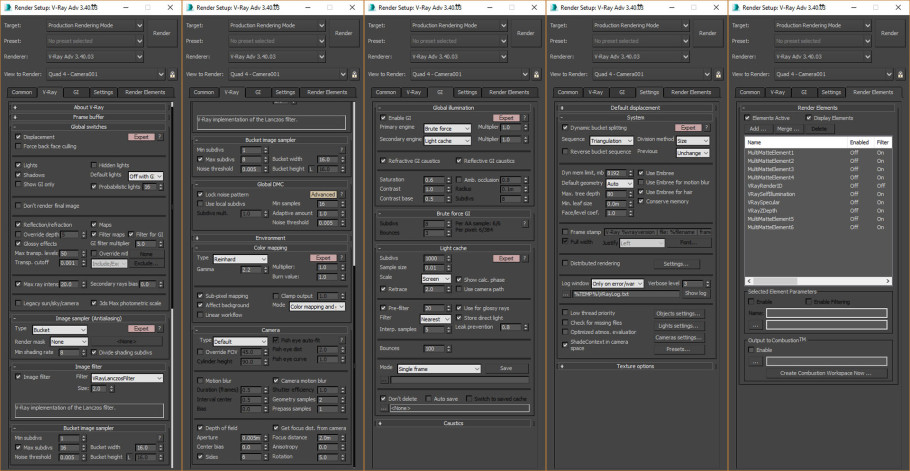Enable Force back face culling checkbox
Image resolution: width=910 pixels, height=471 pixels.
pos(19,147)
